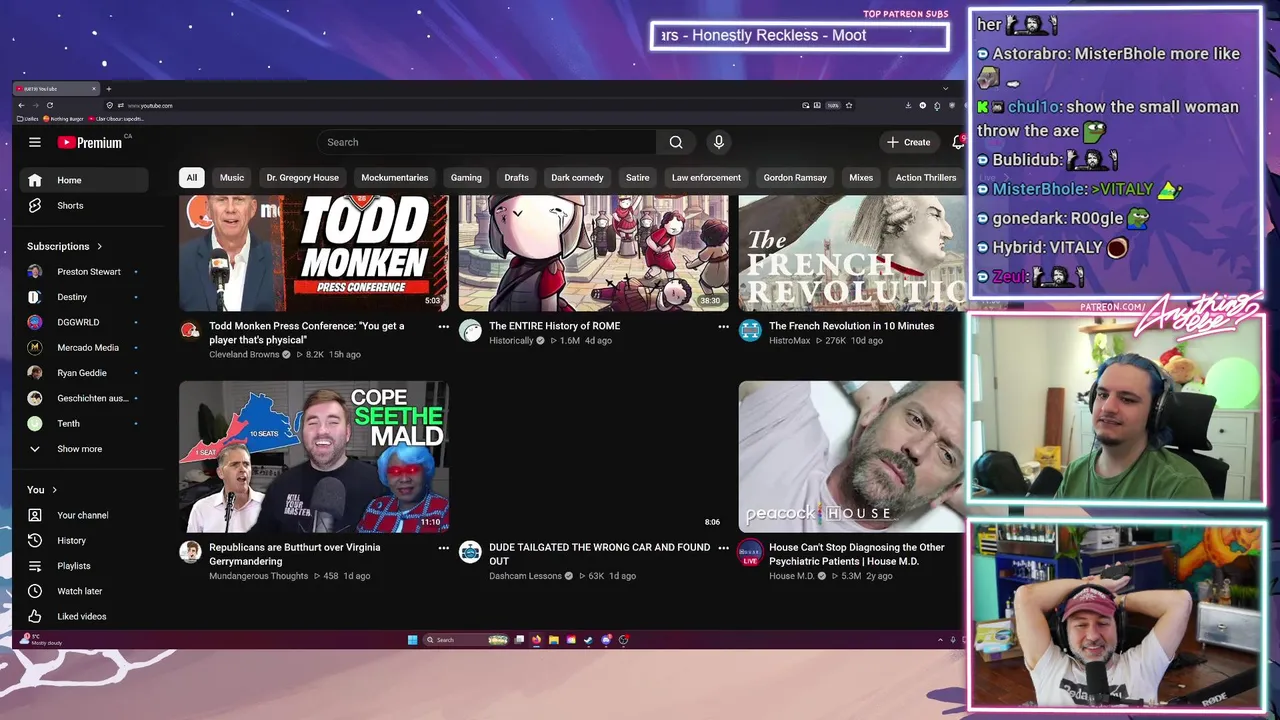The width and height of the screenshot is (1280, 720).
Task: Open options for The ENTIRE History of ROME
Action: [723, 327]
